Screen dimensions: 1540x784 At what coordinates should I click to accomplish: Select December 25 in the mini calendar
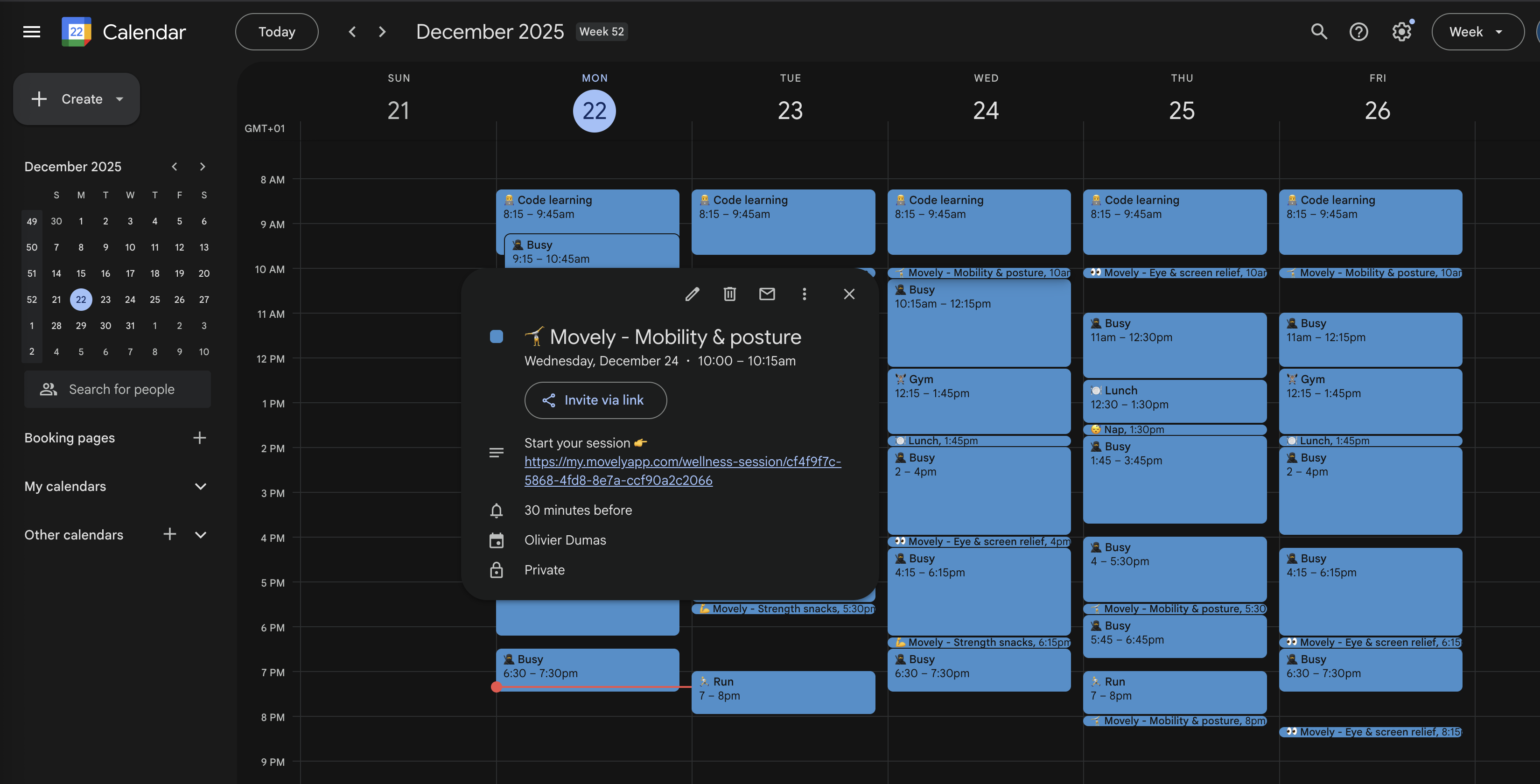click(154, 300)
